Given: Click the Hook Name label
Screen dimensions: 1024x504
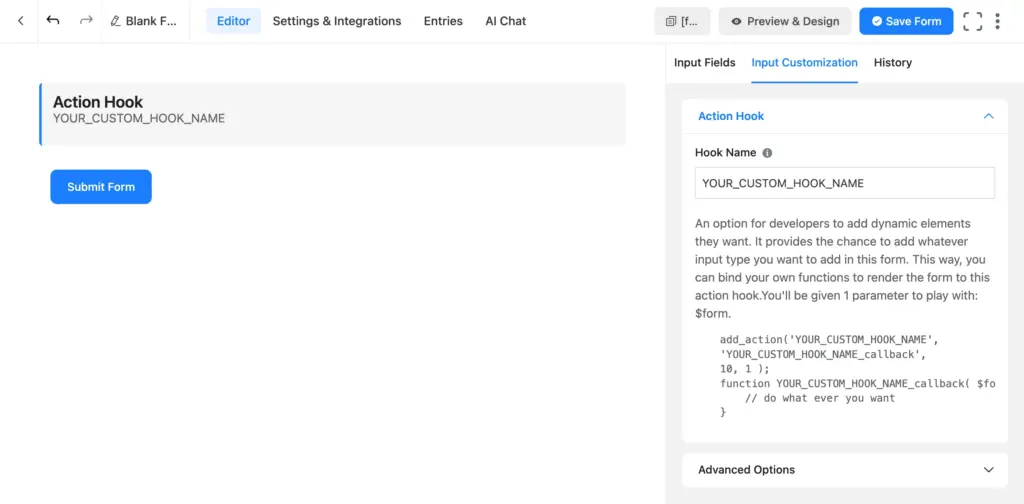Looking at the screenshot, I should pos(726,153).
